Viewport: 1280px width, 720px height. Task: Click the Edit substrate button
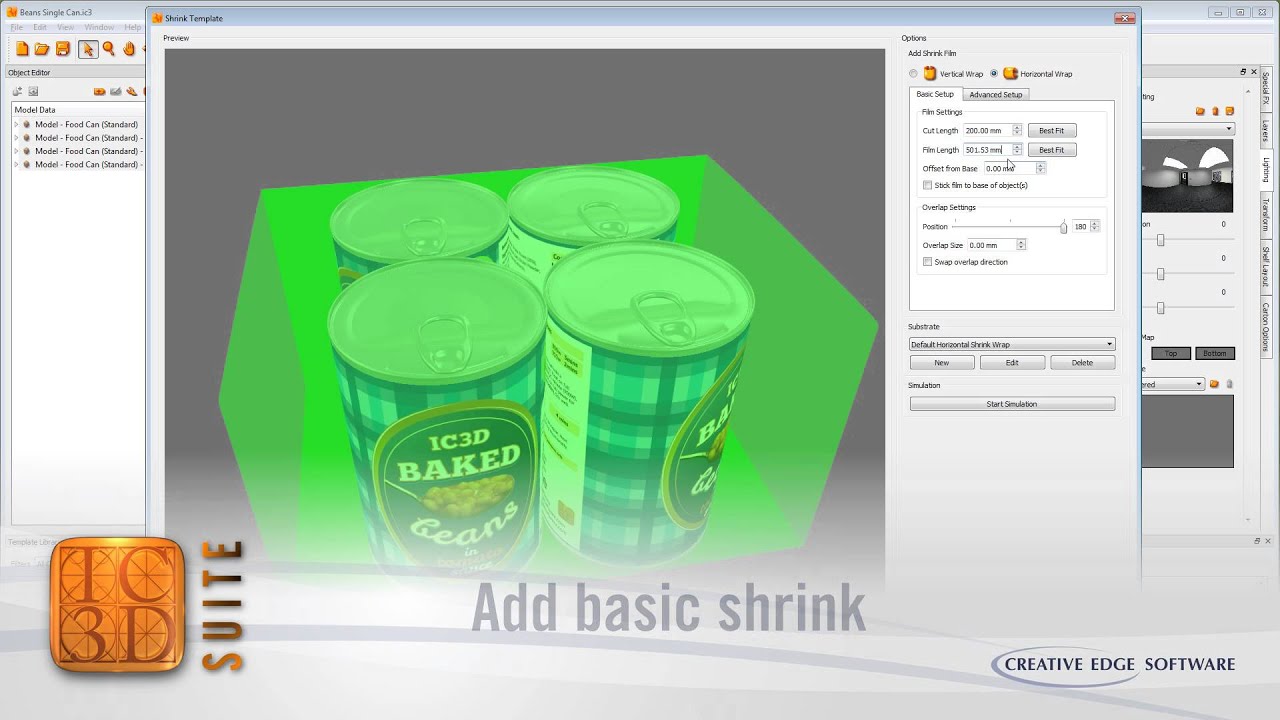[1012, 363]
